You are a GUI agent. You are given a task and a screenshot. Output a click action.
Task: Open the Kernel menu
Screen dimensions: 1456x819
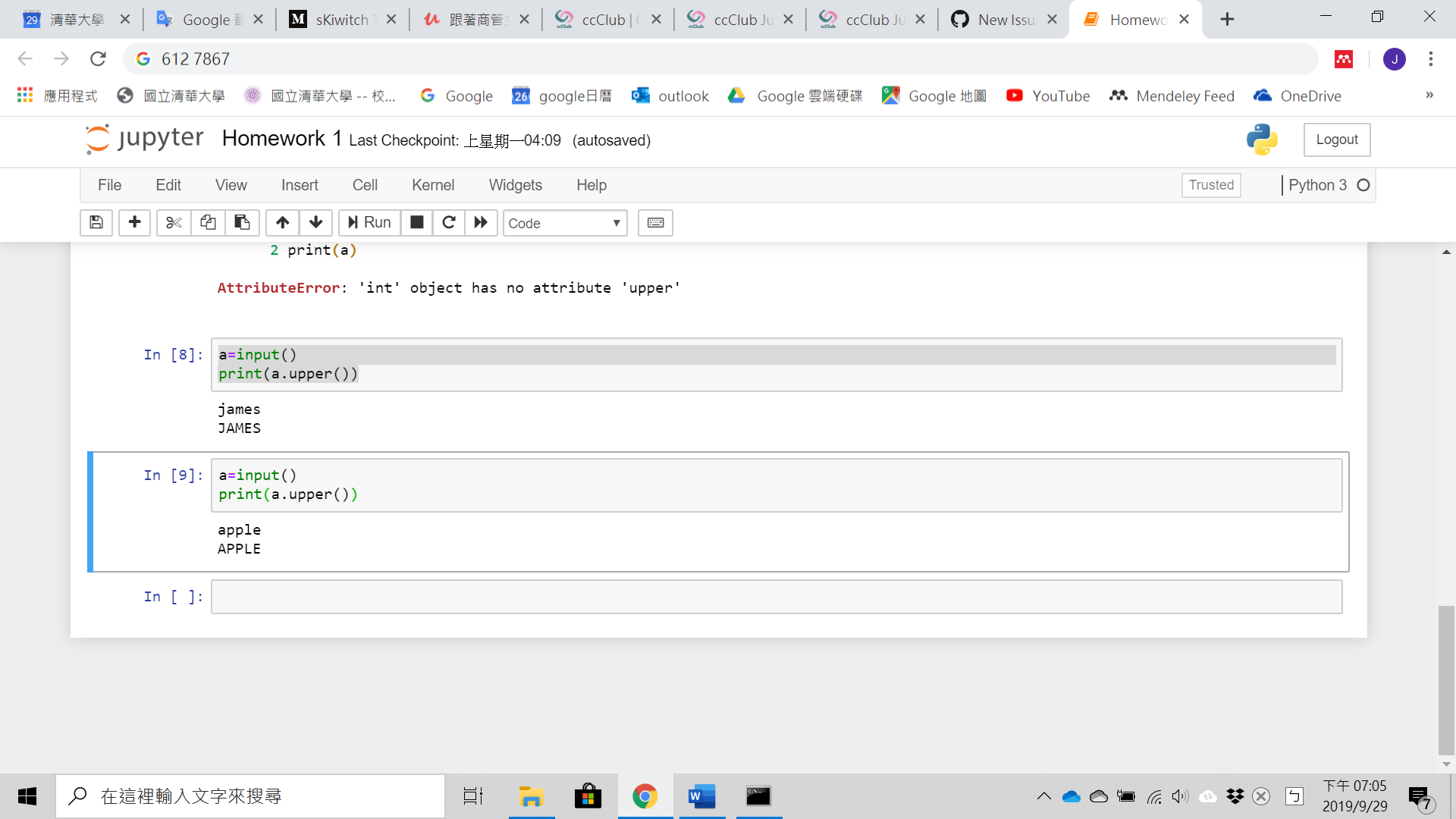[432, 184]
